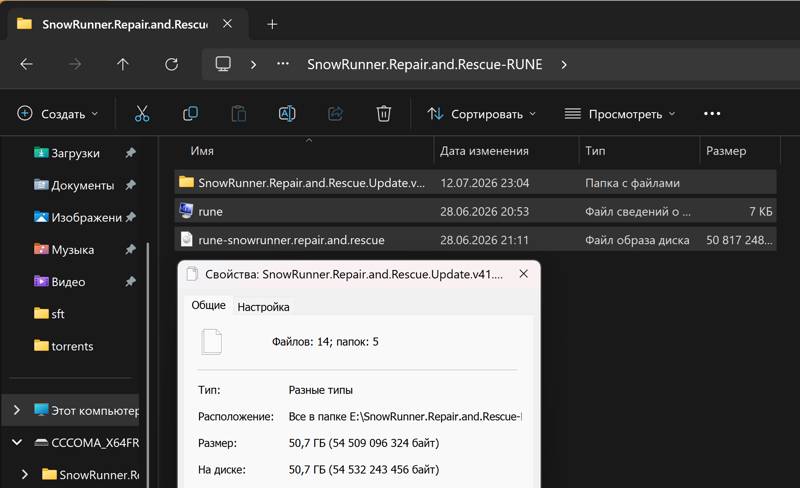Open the Создать (New) menu
Image resolution: width=800 pixels, height=488 pixels.
[x=57, y=114]
